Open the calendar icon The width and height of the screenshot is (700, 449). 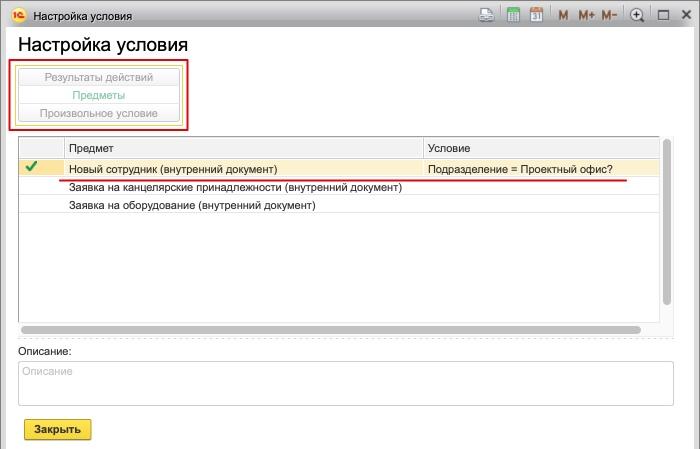[x=537, y=15]
